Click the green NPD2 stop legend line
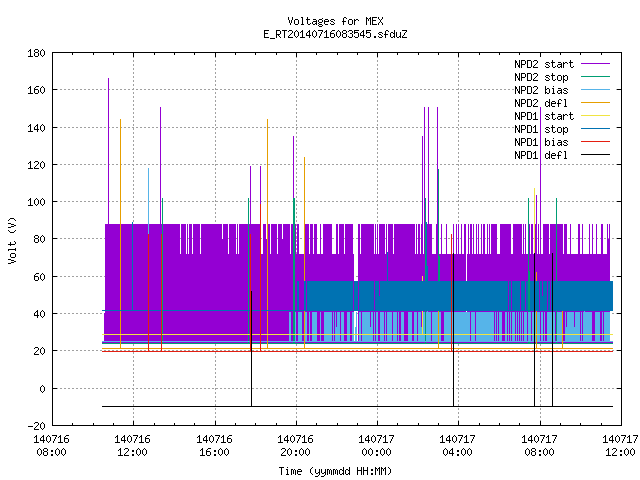The height and width of the screenshot is (480, 640). pyautogui.click(x=595, y=77)
